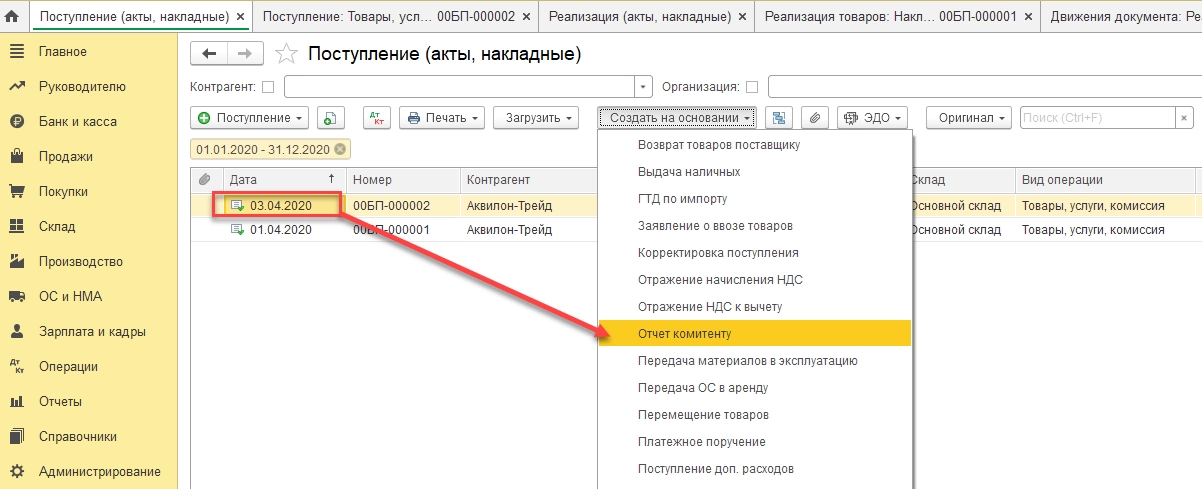Switch to Движения документа tab
The image size is (1202, 489).
1120,17
